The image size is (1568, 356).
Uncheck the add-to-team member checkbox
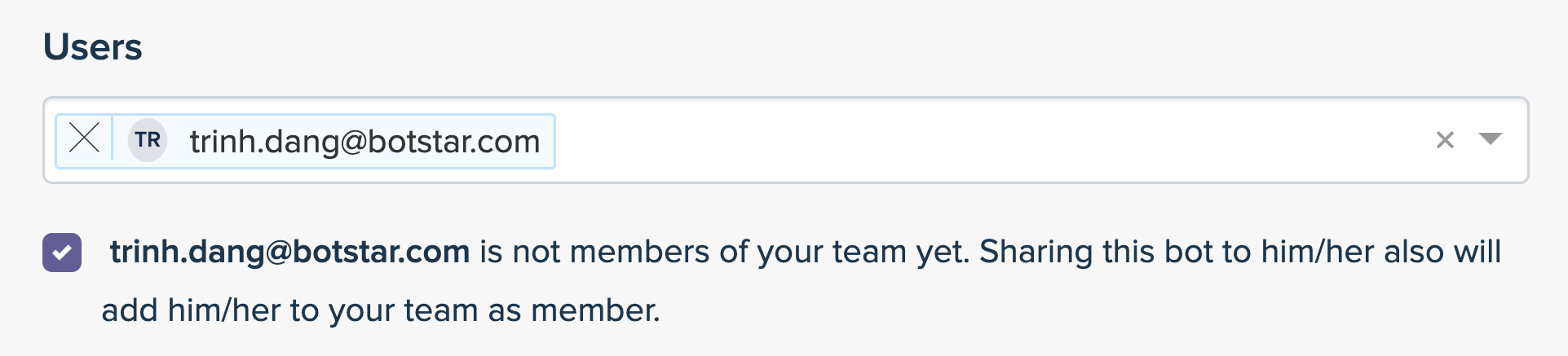pyautogui.click(x=62, y=253)
